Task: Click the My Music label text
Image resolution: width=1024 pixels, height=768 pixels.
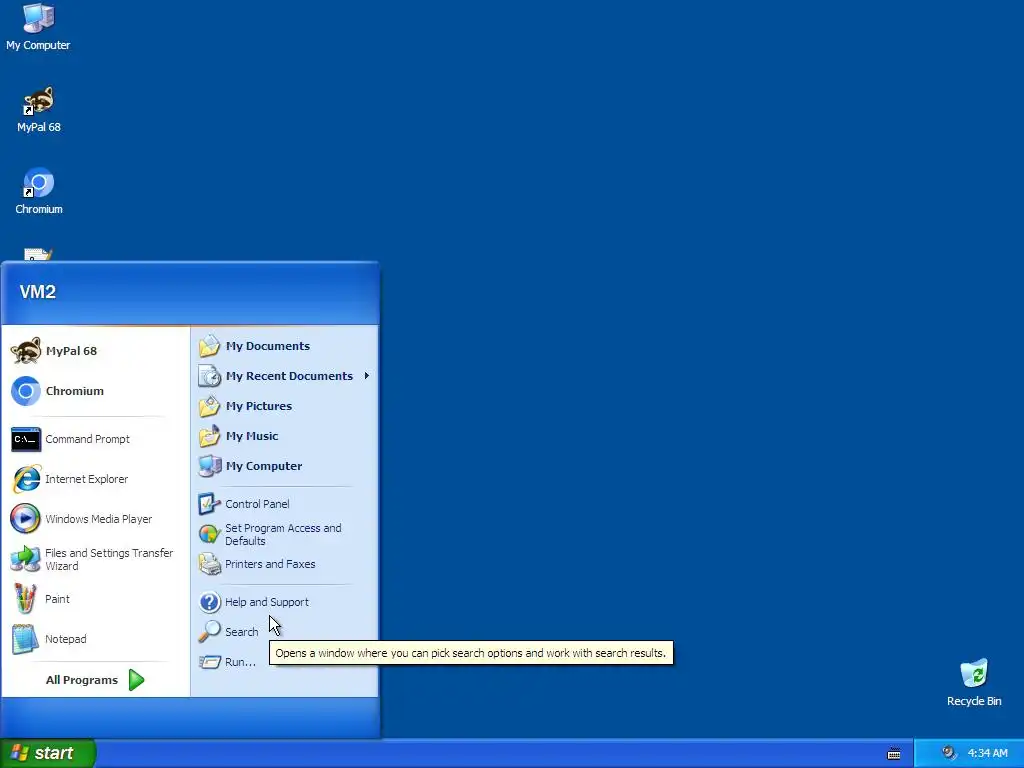Action: (x=252, y=436)
